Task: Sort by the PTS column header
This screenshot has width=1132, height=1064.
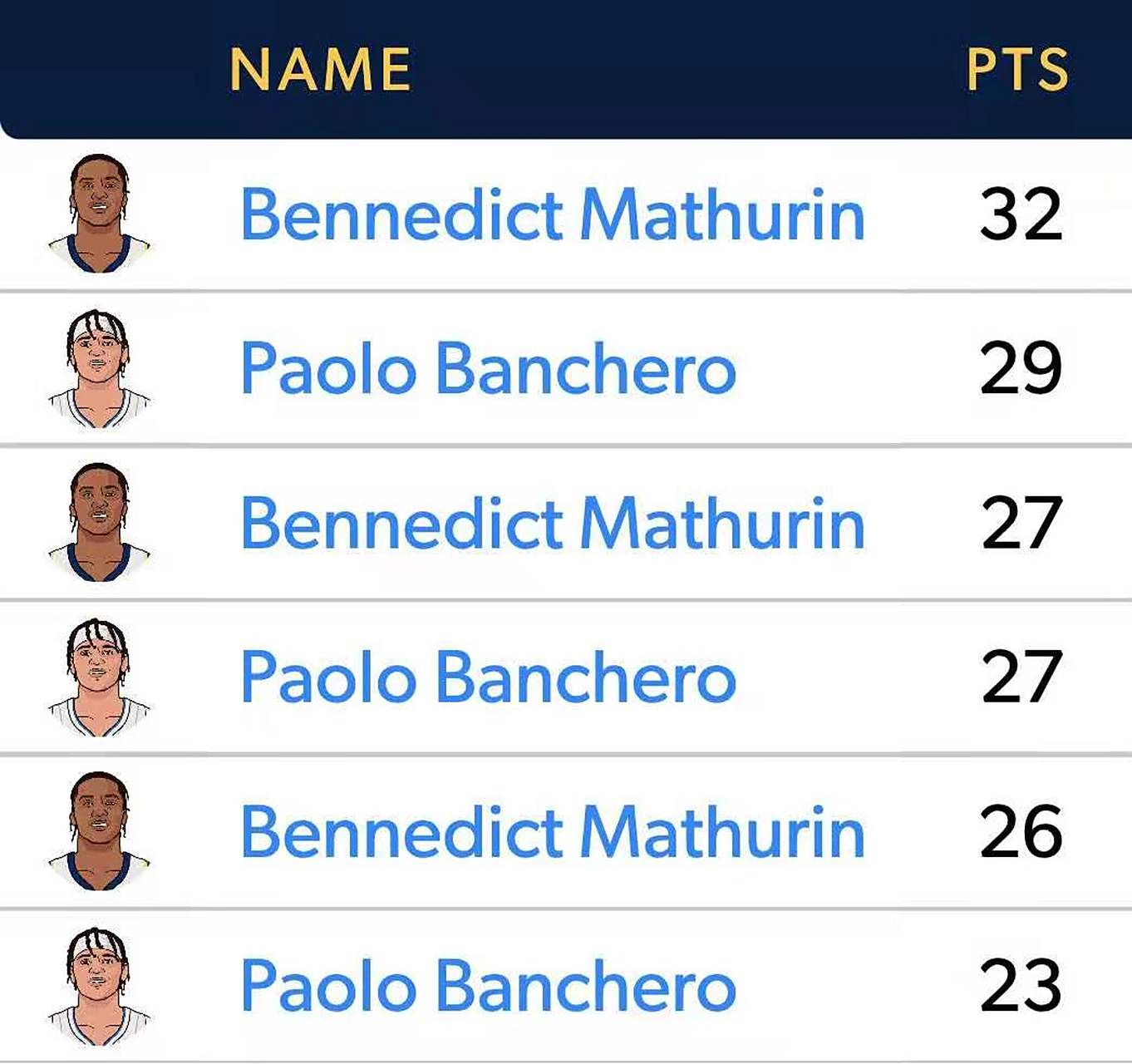Action: 1017,69
